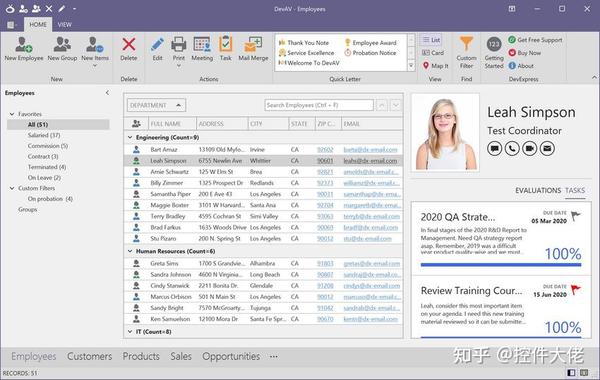Click the phone call icon under Leah Simpson
600x380 pixels.
coord(512,148)
